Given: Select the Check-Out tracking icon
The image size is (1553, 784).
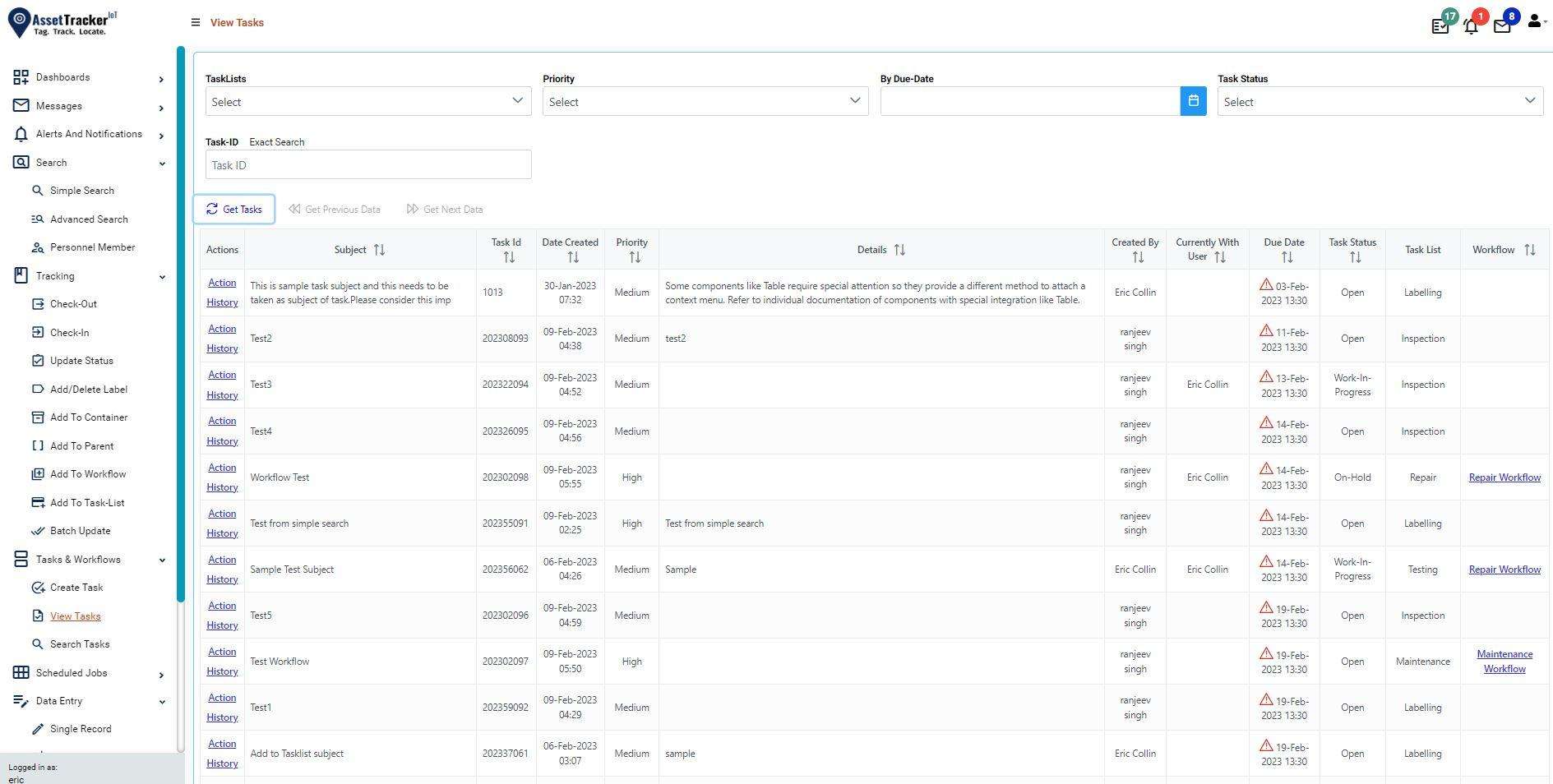Looking at the screenshot, I should (x=38, y=303).
